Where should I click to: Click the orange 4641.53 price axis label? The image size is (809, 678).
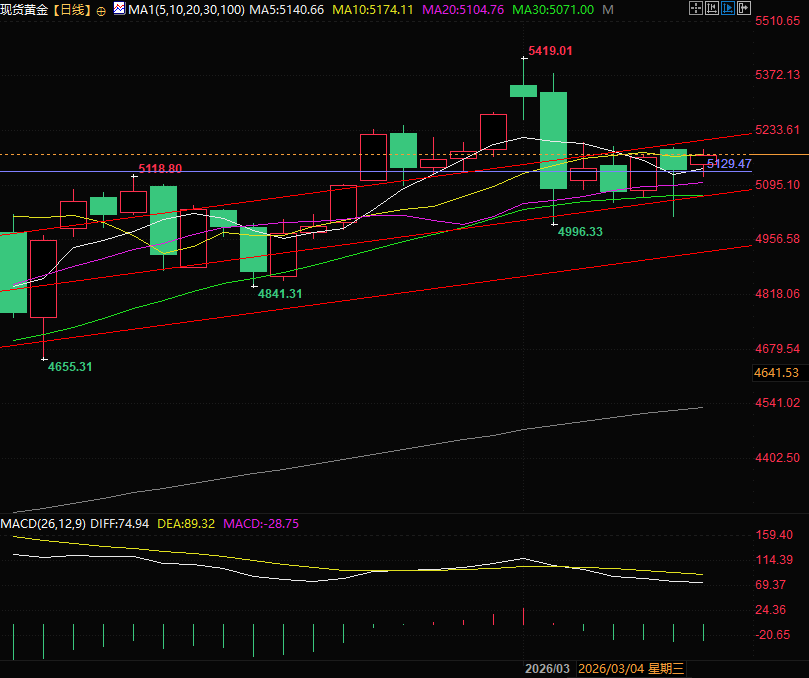pyautogui.click(x=776, y=373)
